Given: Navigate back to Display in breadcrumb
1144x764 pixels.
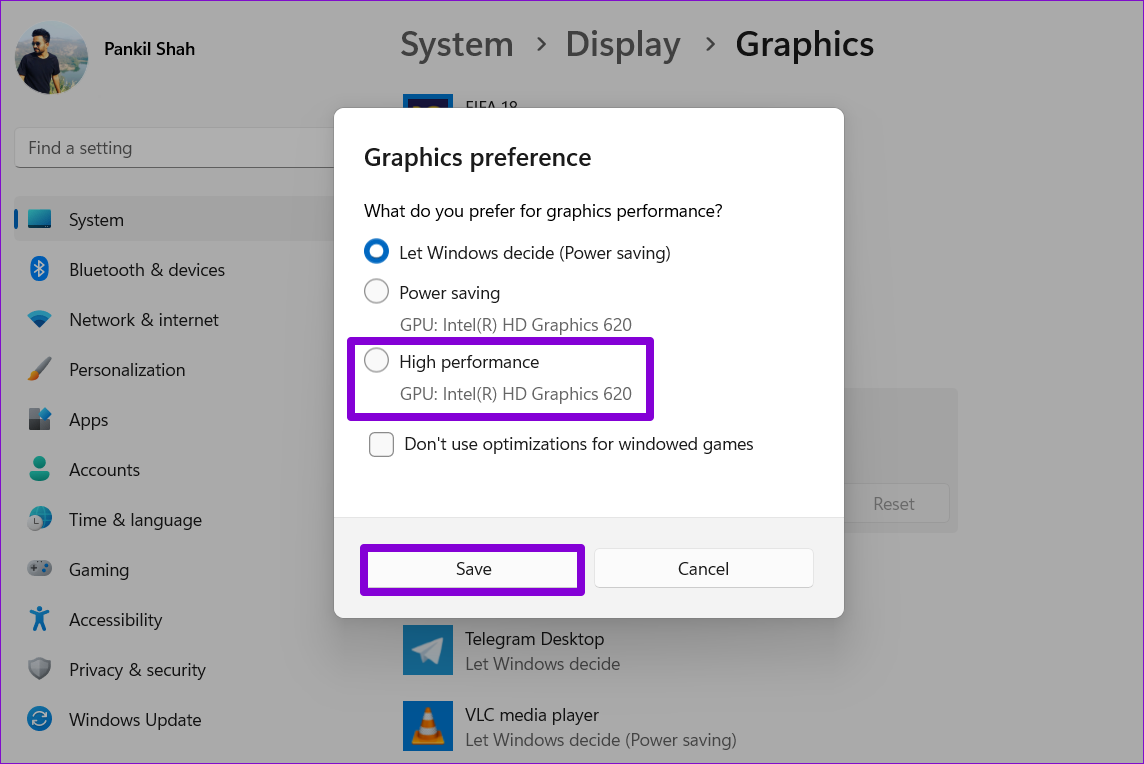Looking at the screenshot, I should 622,45.
